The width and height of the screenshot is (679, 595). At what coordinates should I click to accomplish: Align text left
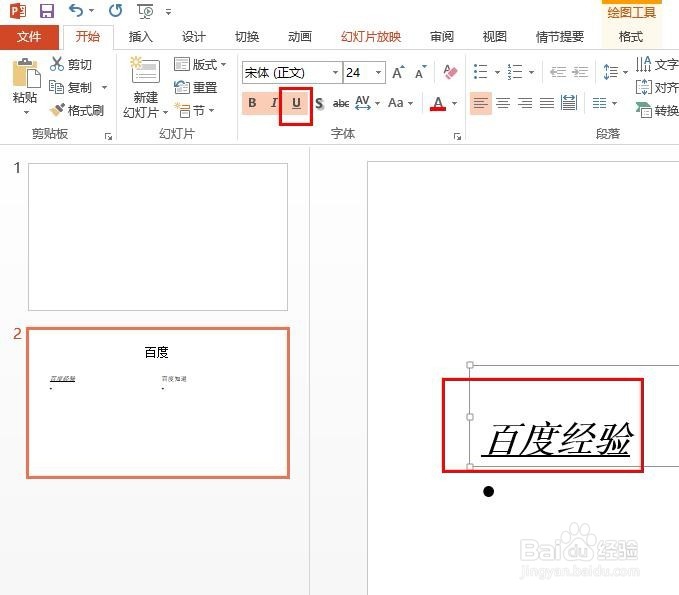coord(481,103)
